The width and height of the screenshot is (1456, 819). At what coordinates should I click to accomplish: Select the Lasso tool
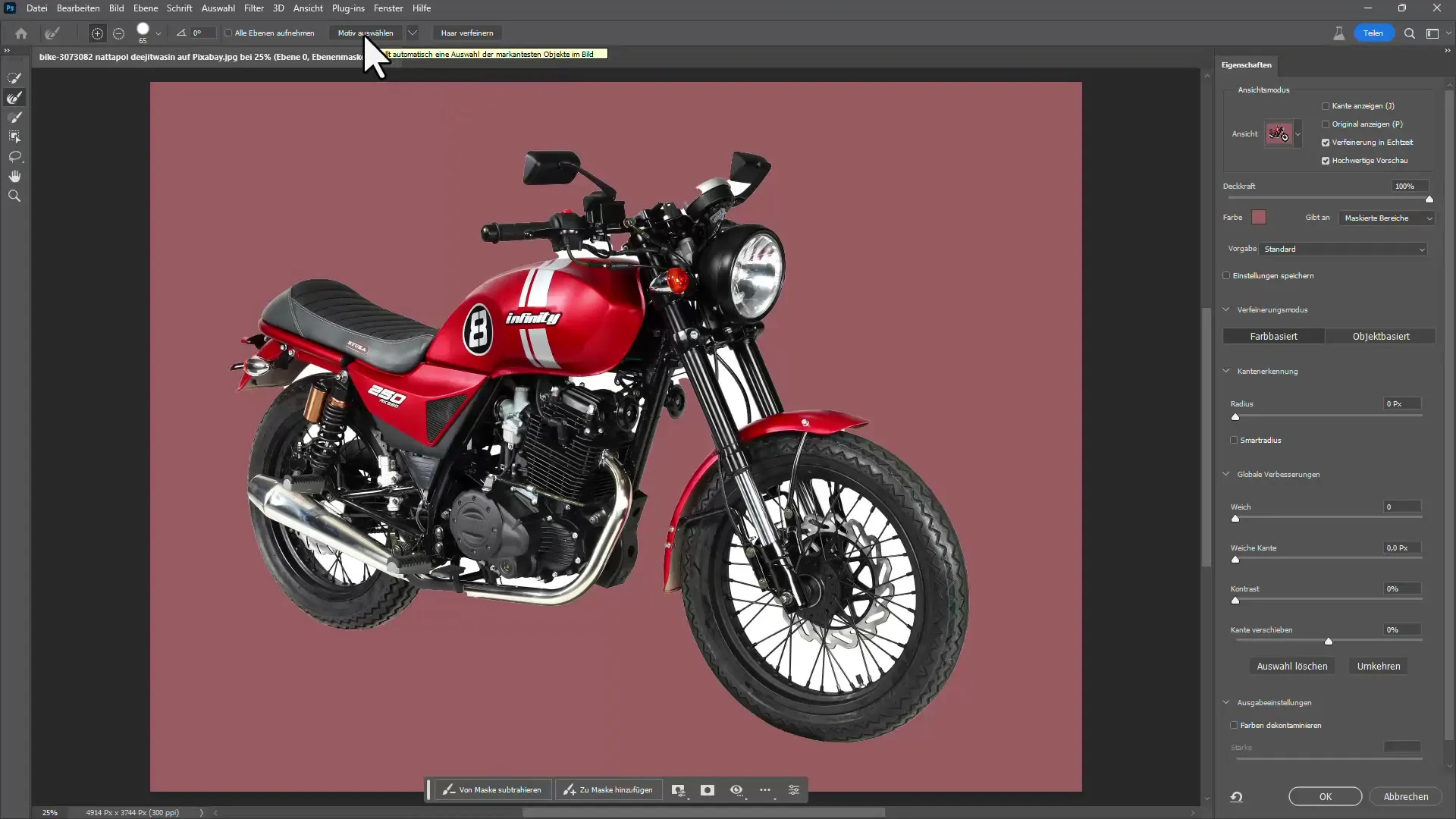[x=14, y=157]
